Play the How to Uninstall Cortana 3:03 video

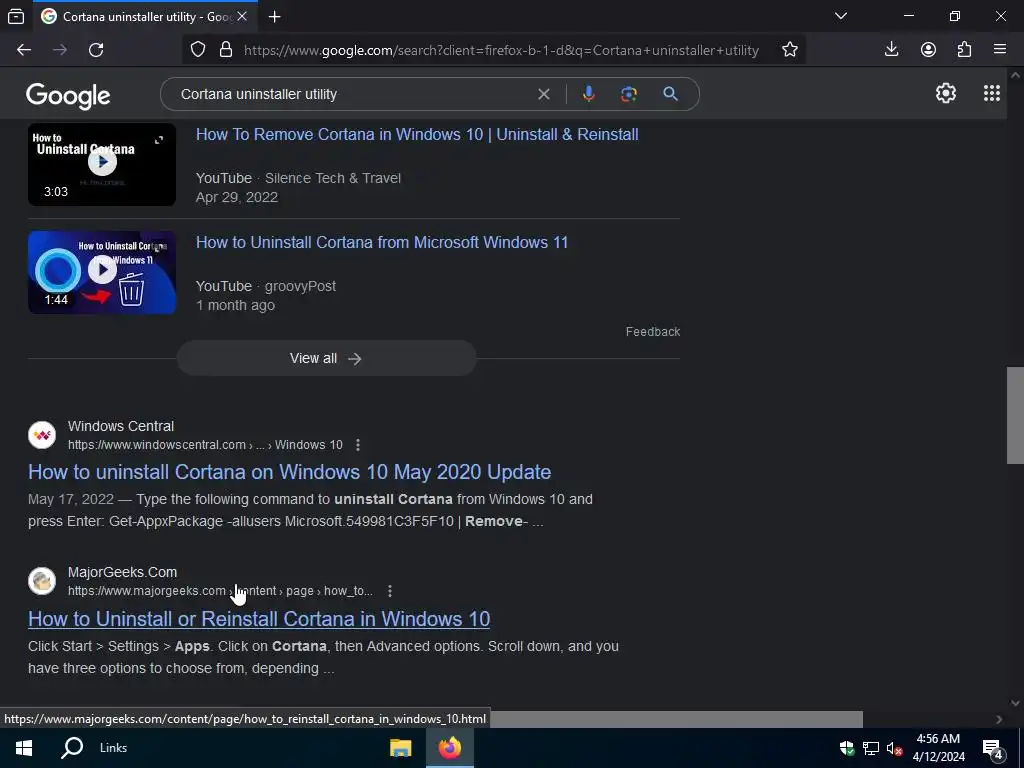coord(103,162)
